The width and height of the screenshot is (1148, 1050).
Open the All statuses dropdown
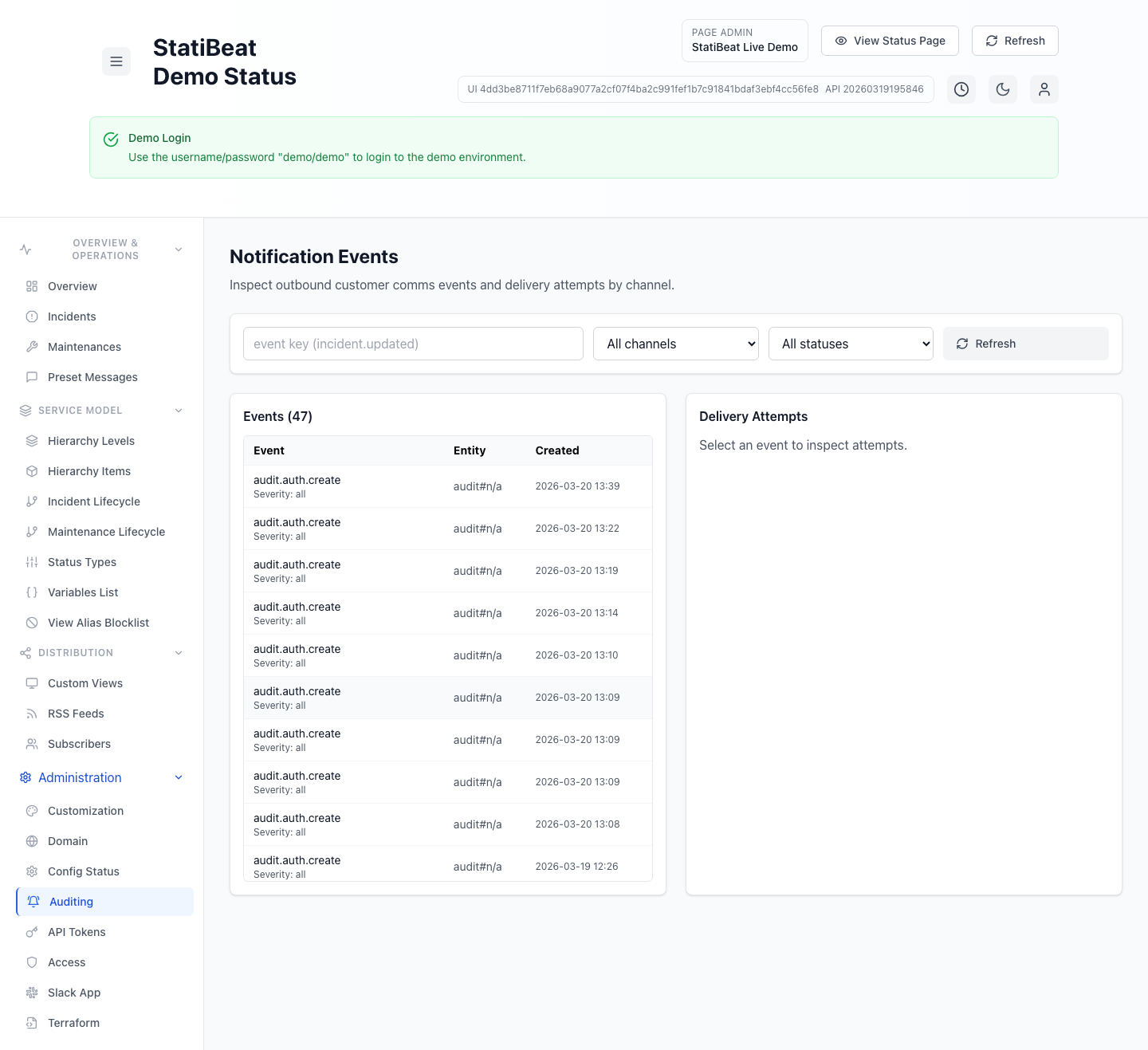click(850, 344)
